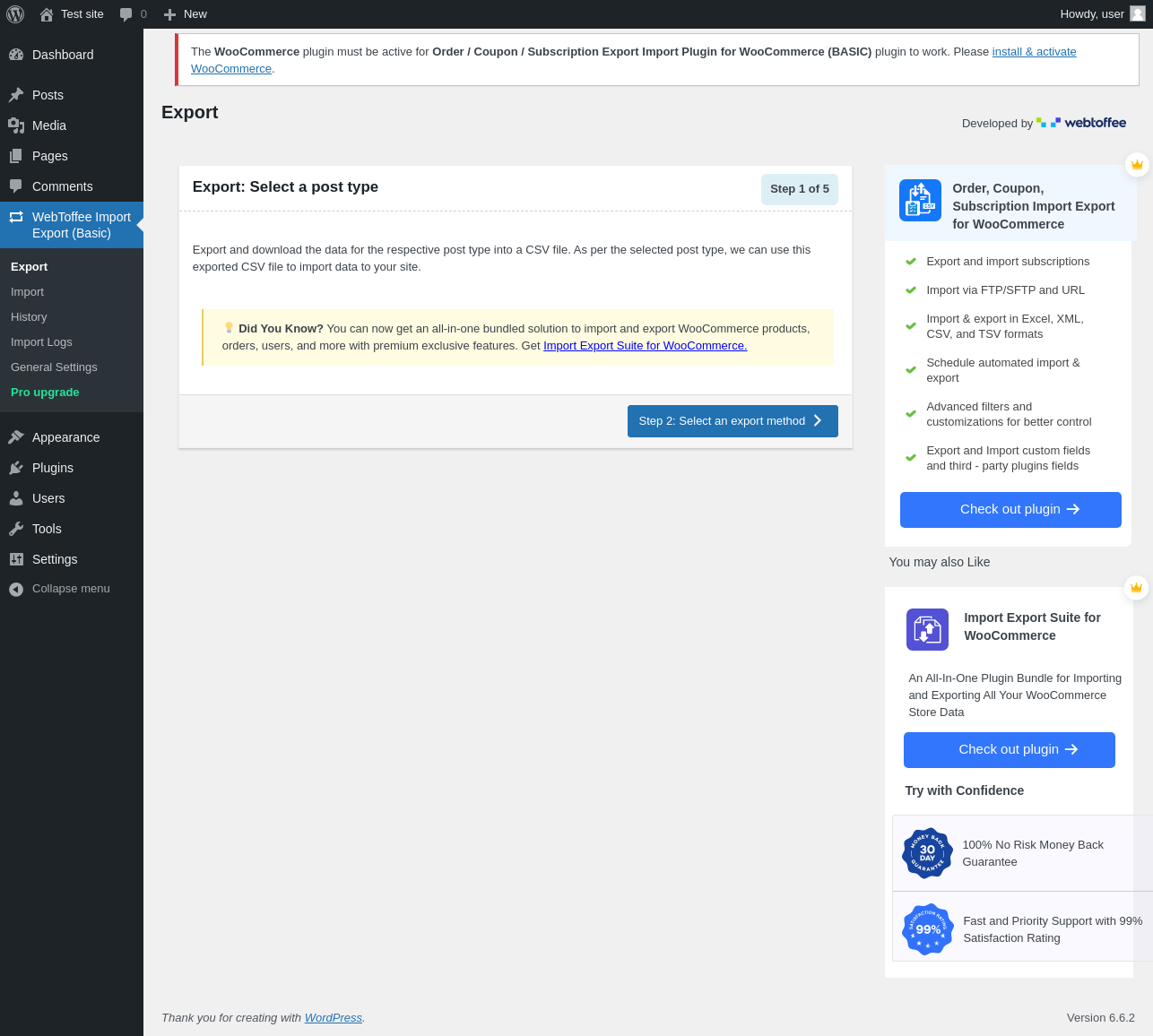
Task: Open the Settings menu label
Action: (x=55, y=559)
